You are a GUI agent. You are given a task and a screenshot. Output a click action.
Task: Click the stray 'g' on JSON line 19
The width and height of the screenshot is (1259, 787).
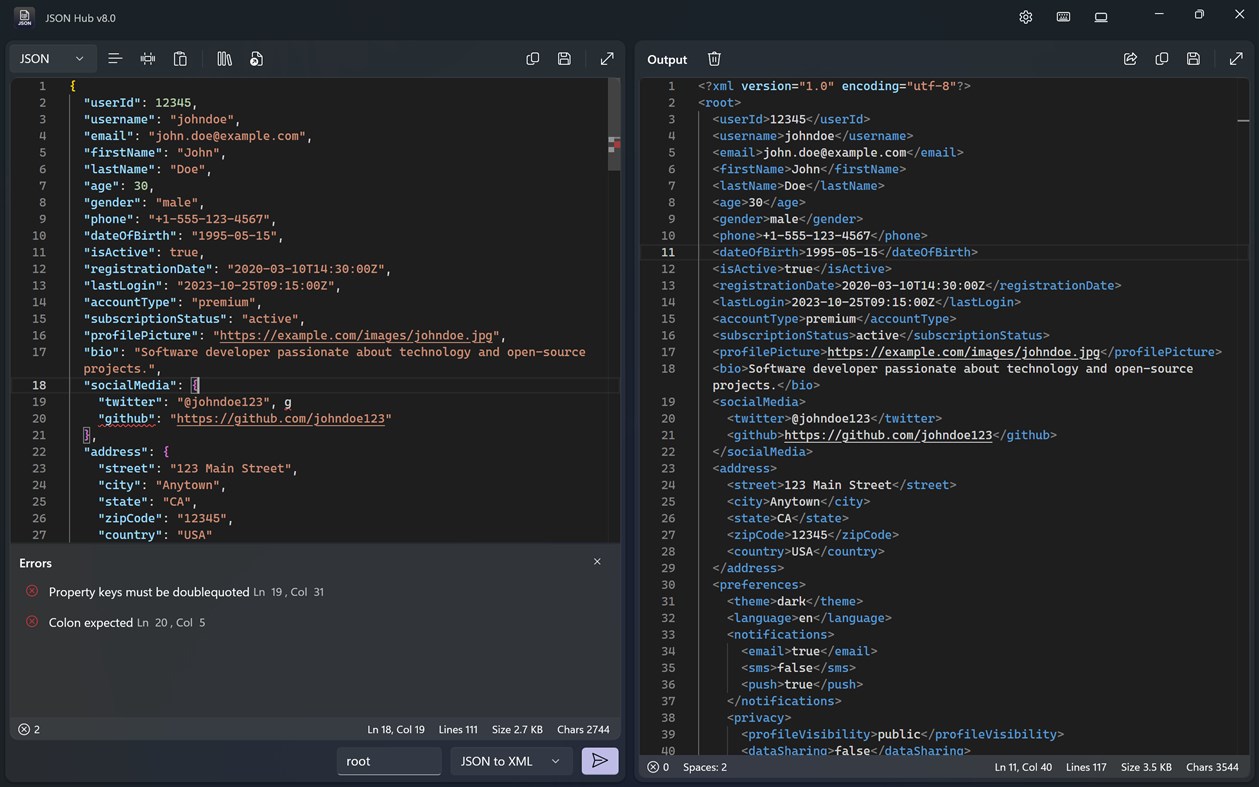(288, 402)
